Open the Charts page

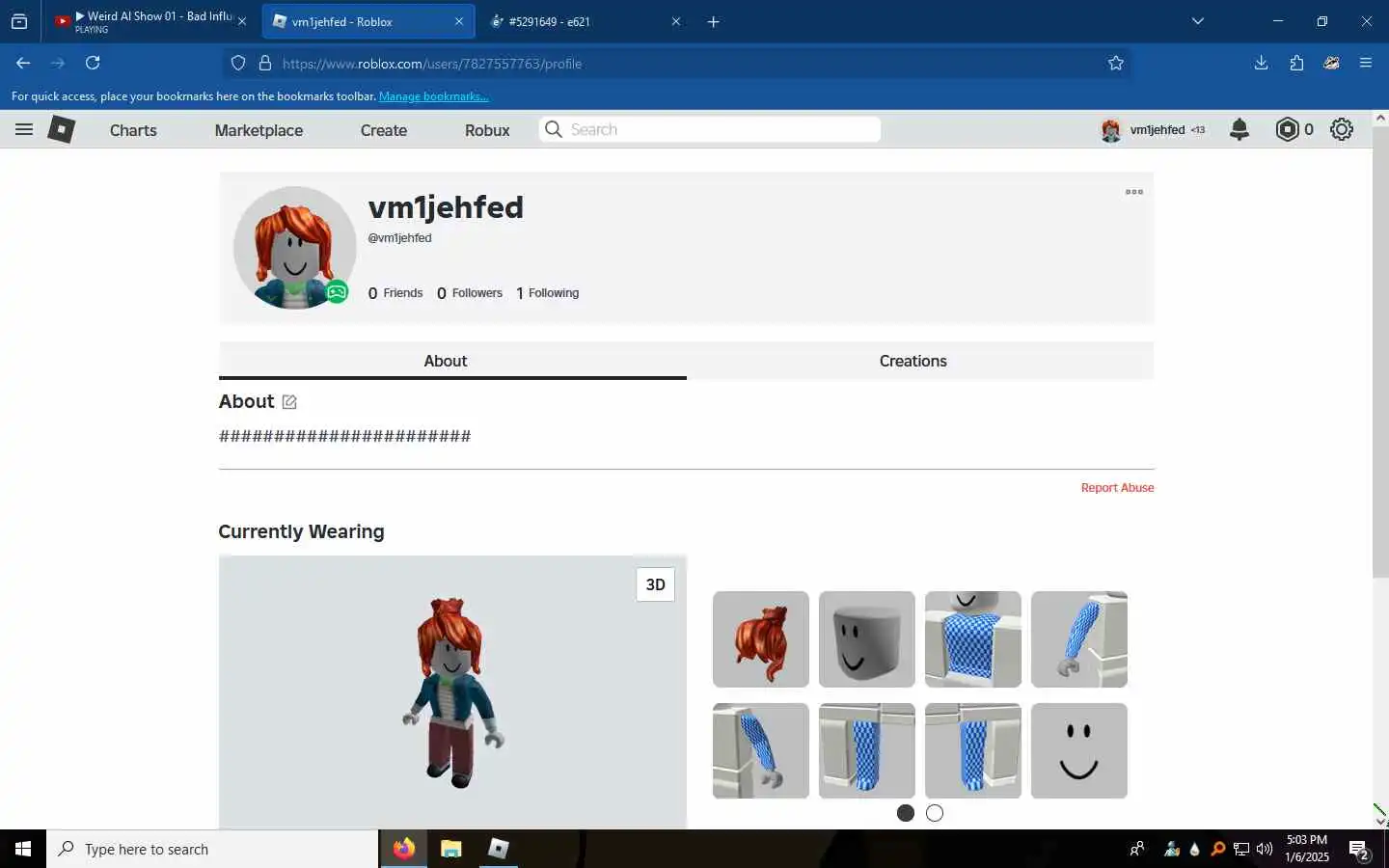pyautogui.click(x=133, y=130)
